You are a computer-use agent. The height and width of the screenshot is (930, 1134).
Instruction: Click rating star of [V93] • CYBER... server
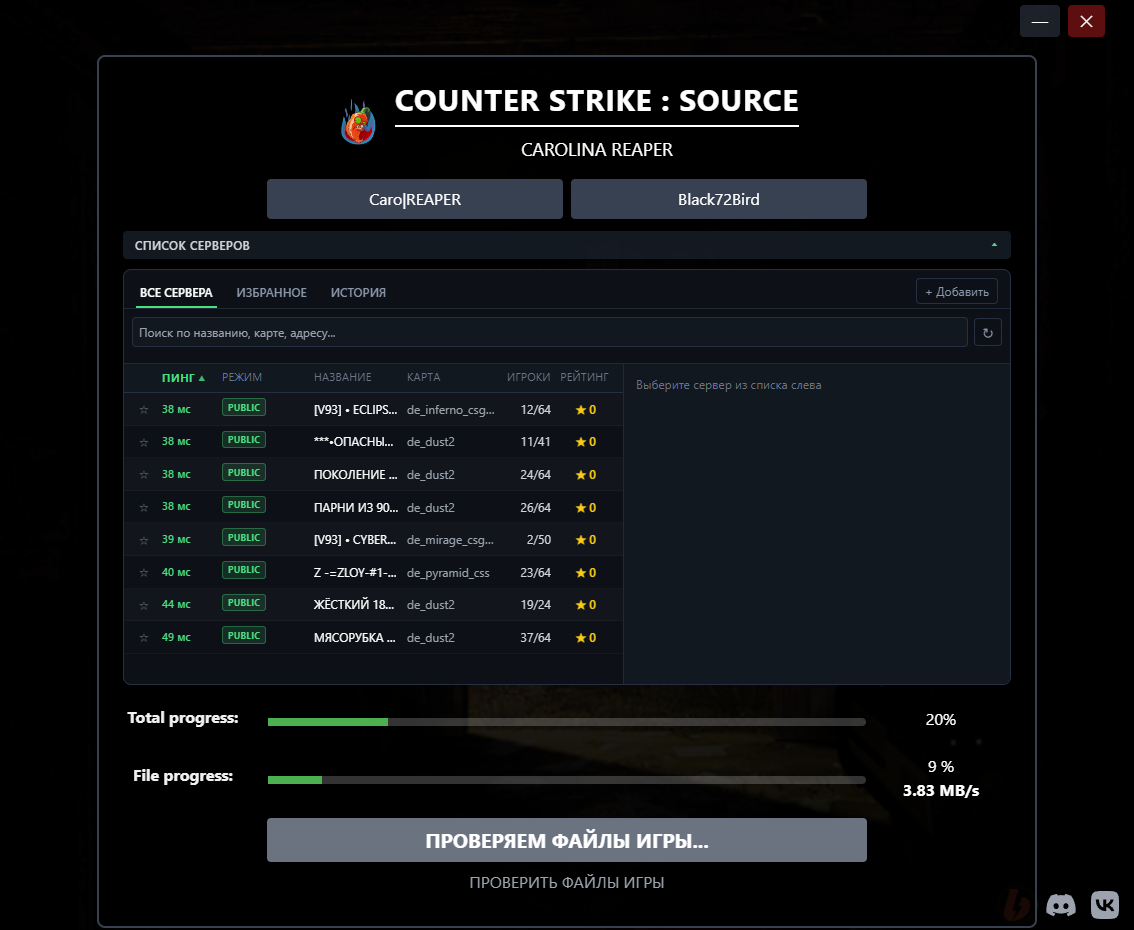coord(581,540)
